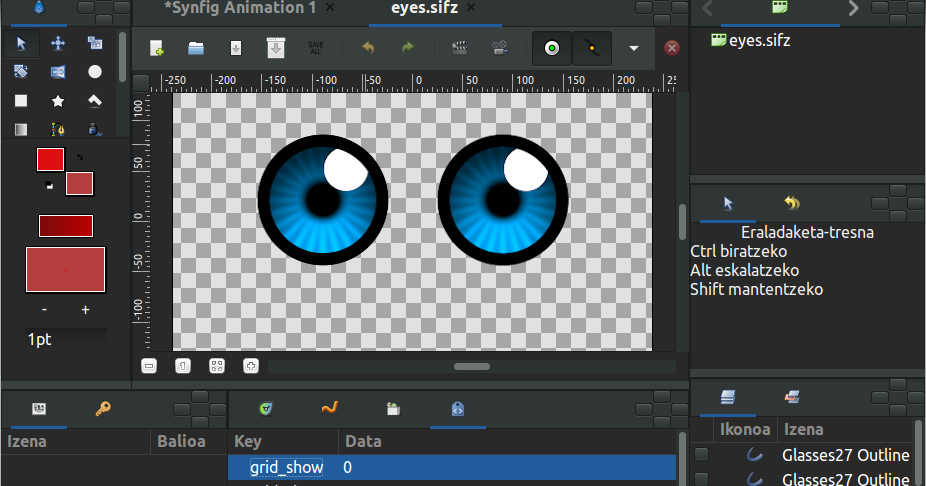Reset colors to black and white
The height and width of the screenshot is (486, 926).
click(50, 186)
